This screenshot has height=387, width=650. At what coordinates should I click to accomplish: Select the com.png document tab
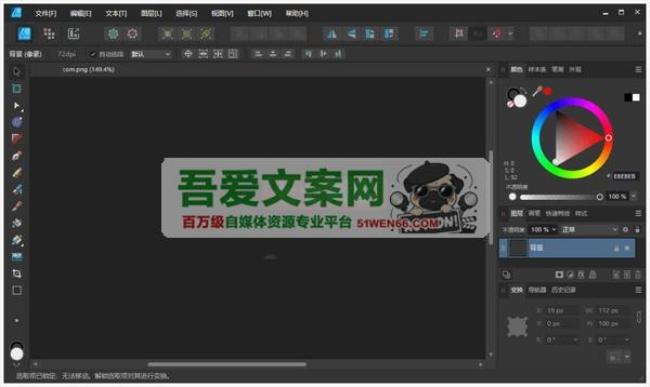(x=88, y=70)
